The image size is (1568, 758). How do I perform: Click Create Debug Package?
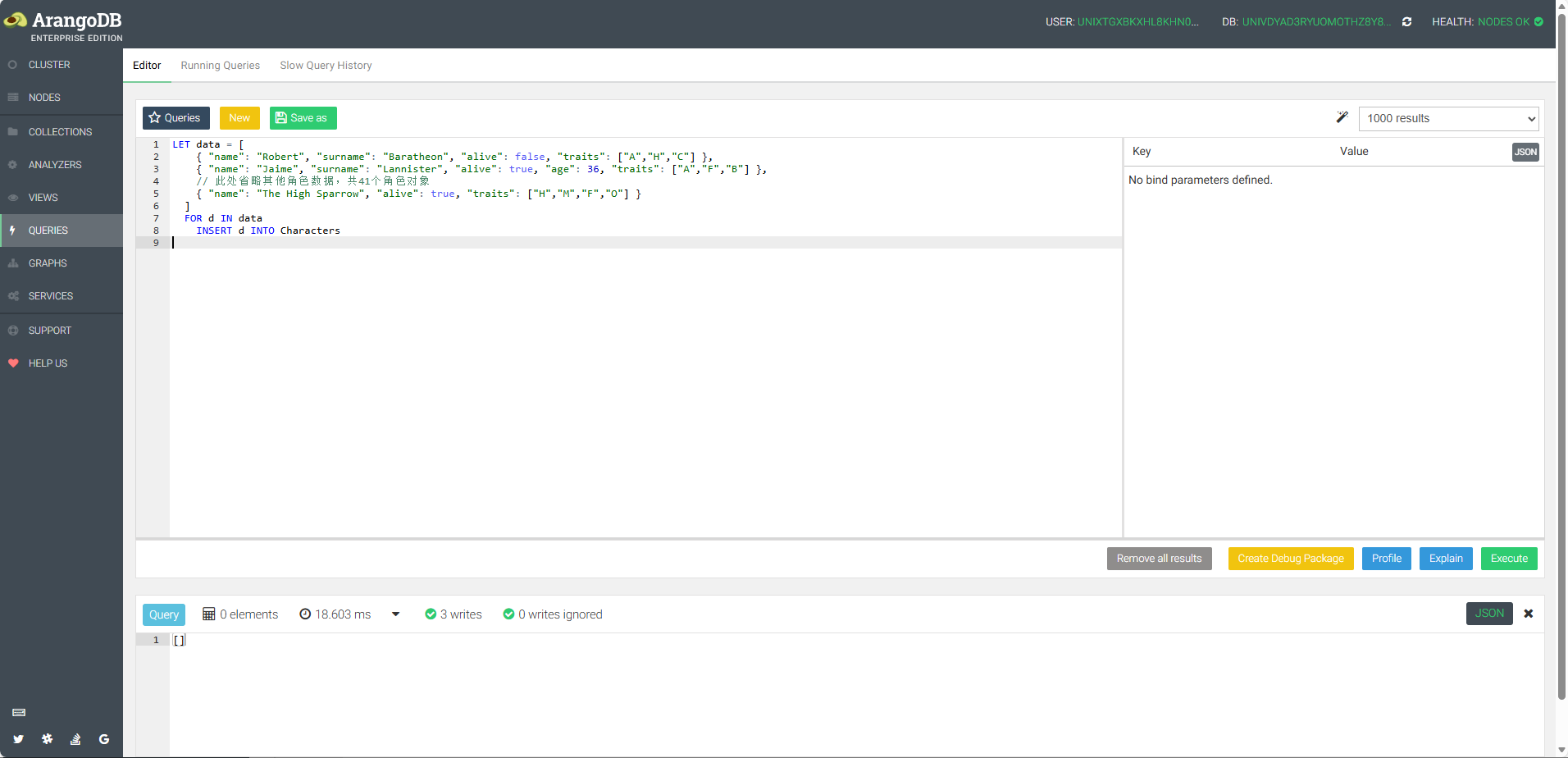click(1291, 559)
